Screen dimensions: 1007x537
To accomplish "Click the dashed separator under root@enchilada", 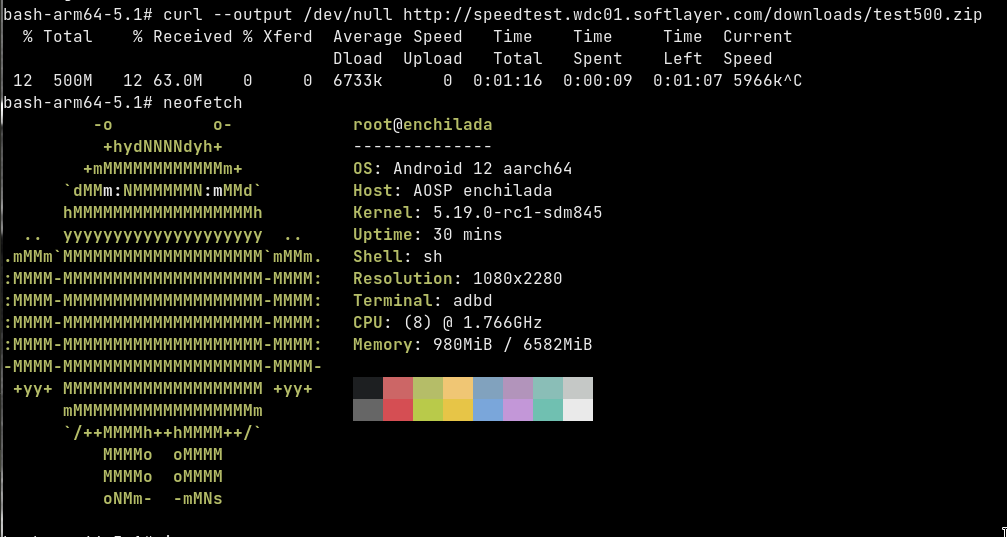I will tap(423, 146).
